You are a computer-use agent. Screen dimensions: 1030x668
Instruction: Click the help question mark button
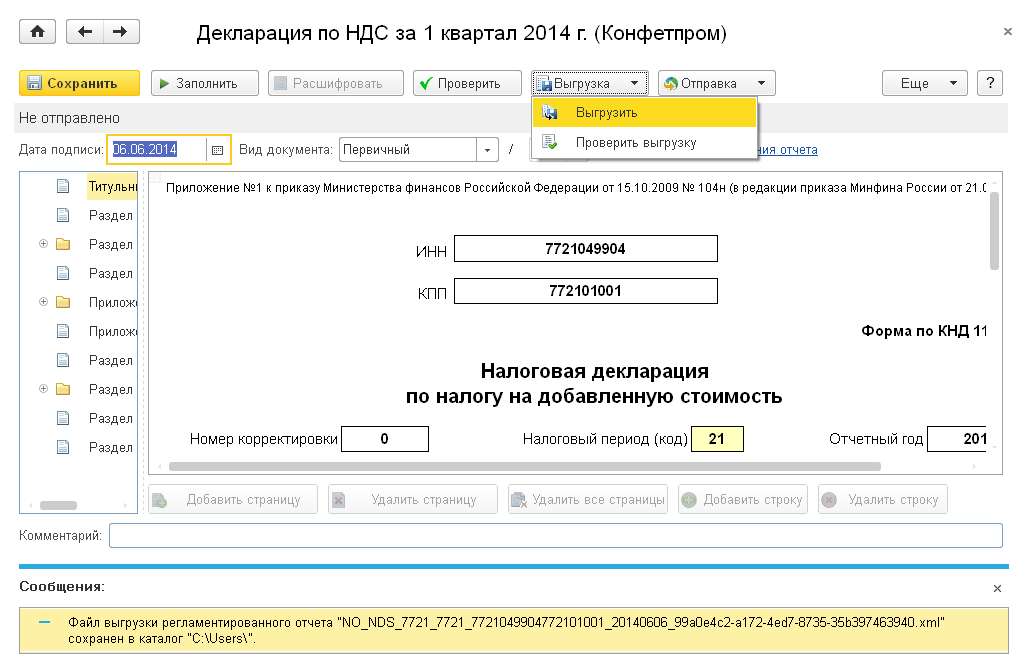pos(989,84)
